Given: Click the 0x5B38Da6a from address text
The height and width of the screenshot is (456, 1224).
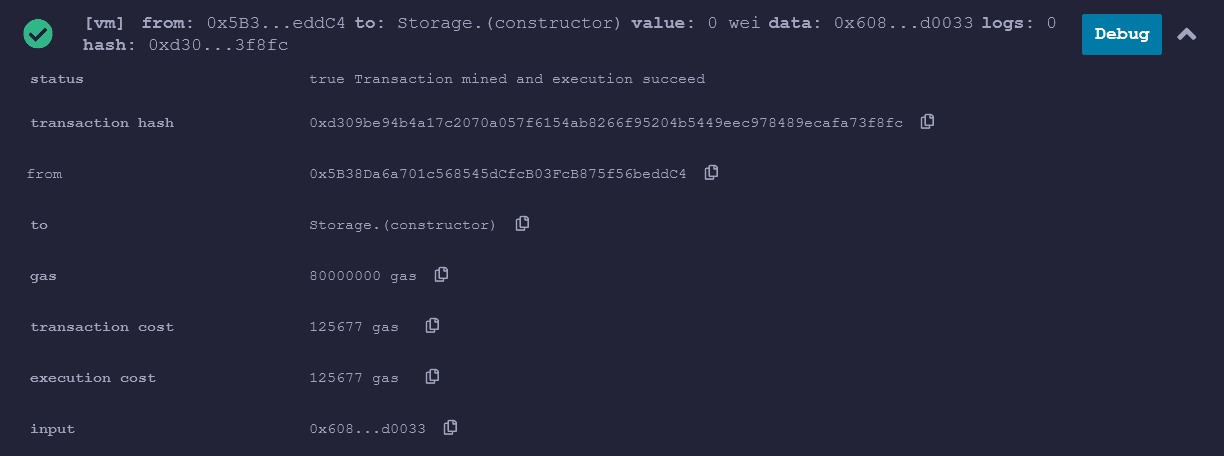Looking at the screenshot, I should tap(498, 174).
